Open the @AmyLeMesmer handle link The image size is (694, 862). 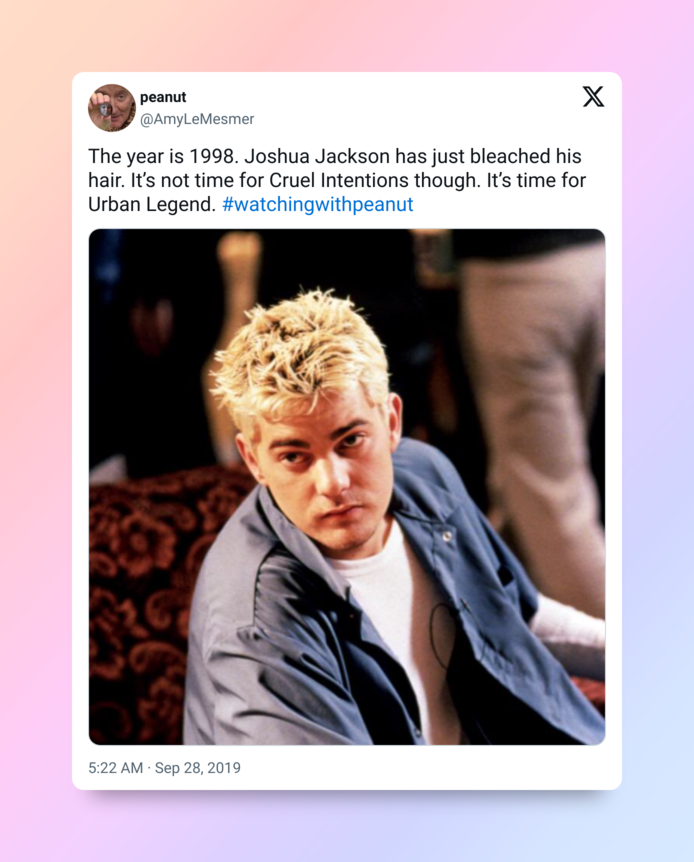point(197,119)
